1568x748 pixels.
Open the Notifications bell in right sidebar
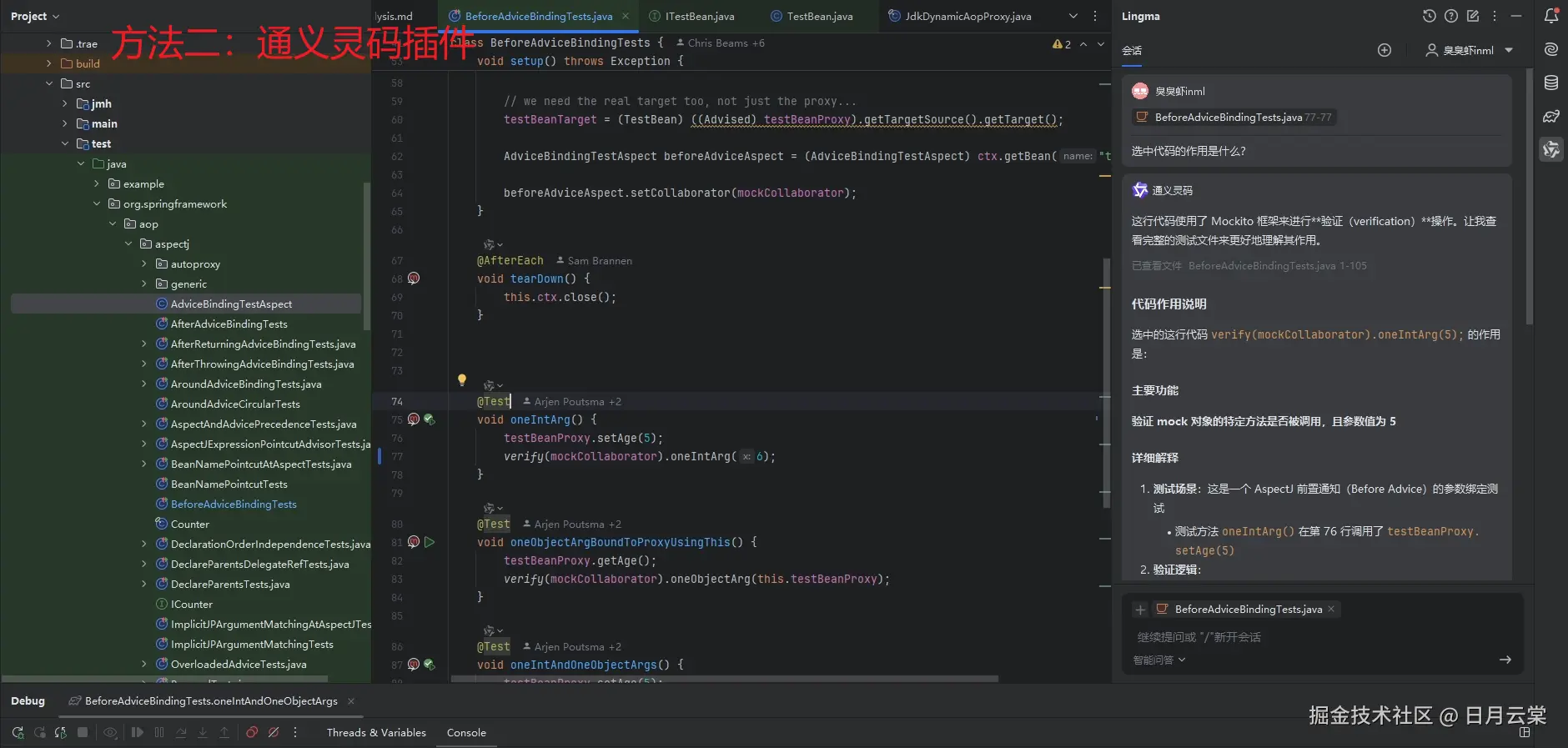pos(1551,16)
